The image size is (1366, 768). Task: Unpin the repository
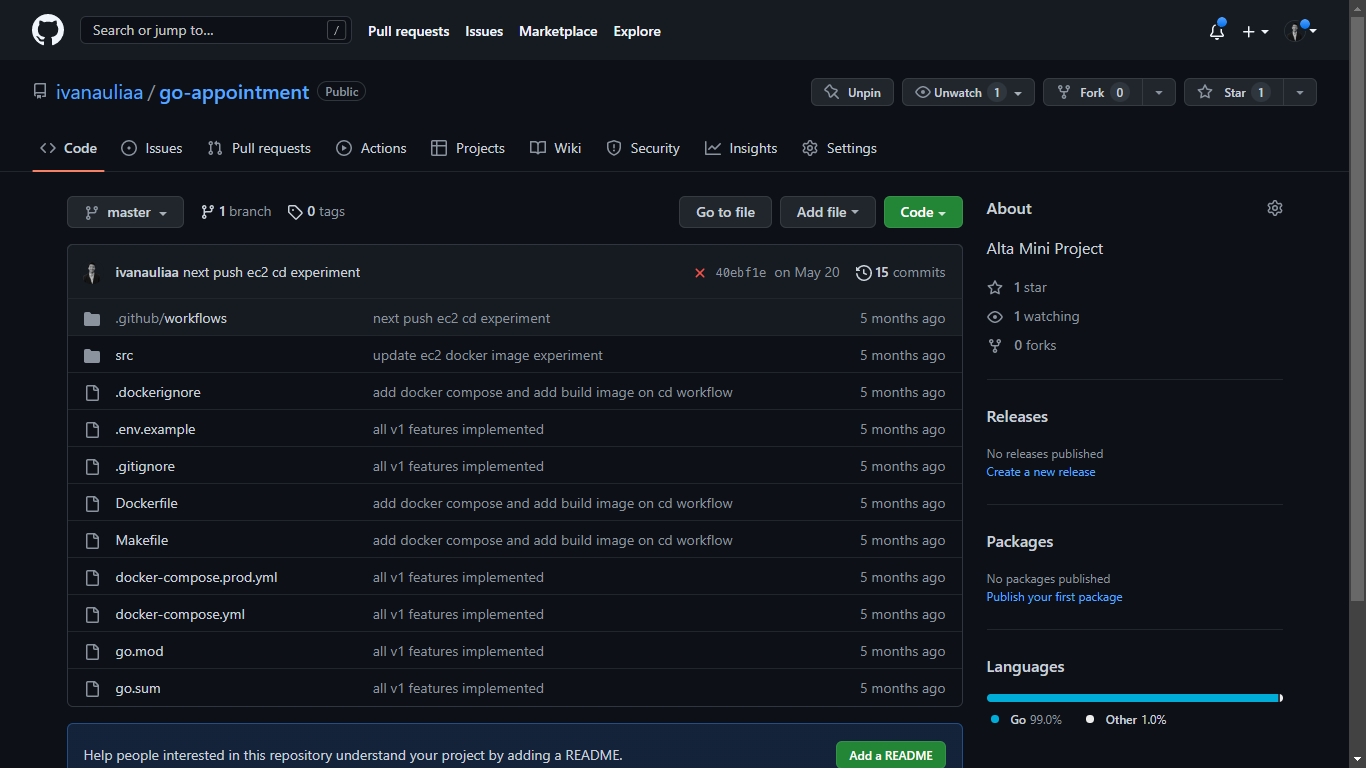click(x=852, y=92)
